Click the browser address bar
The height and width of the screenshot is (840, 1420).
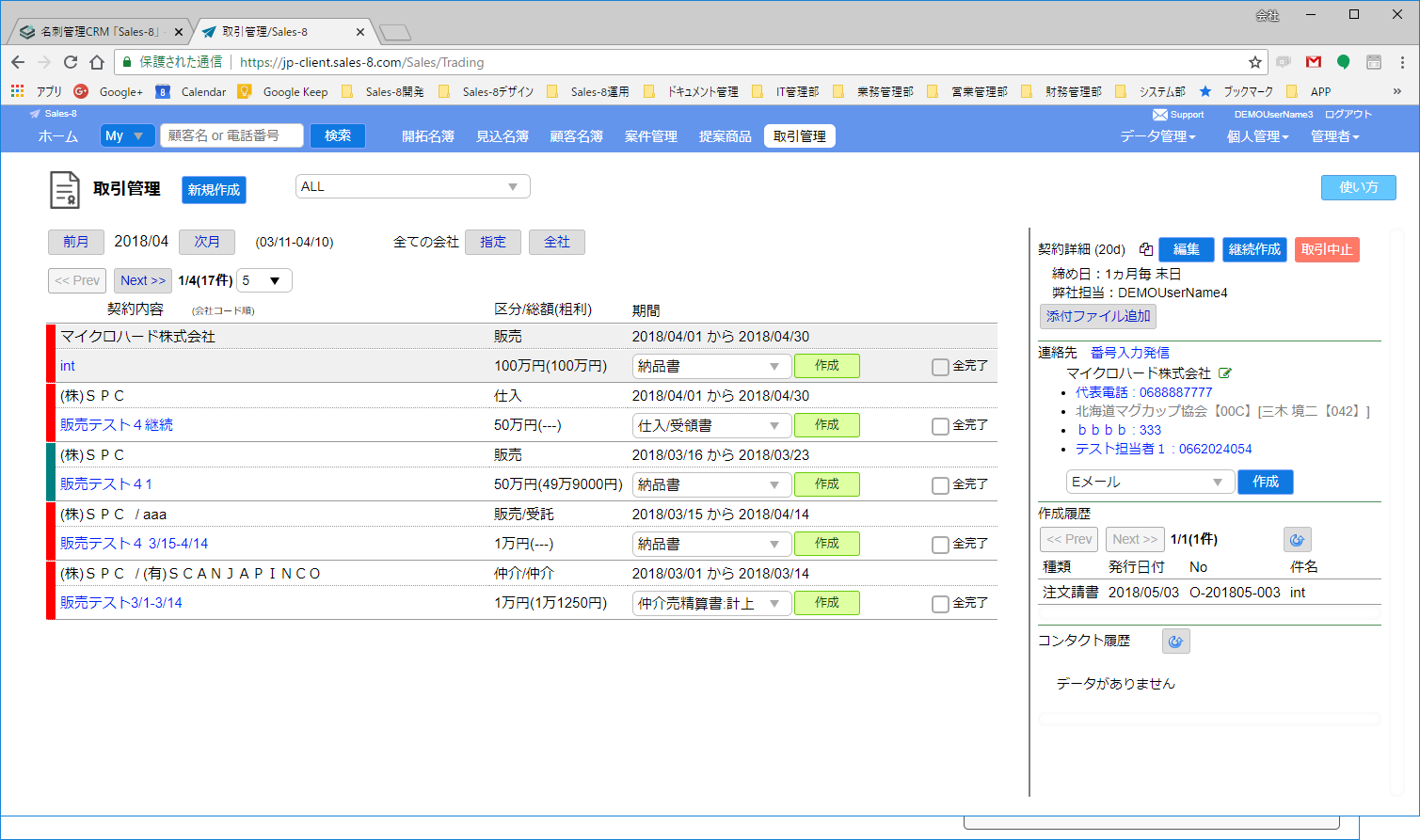click(x=690, y=62)
